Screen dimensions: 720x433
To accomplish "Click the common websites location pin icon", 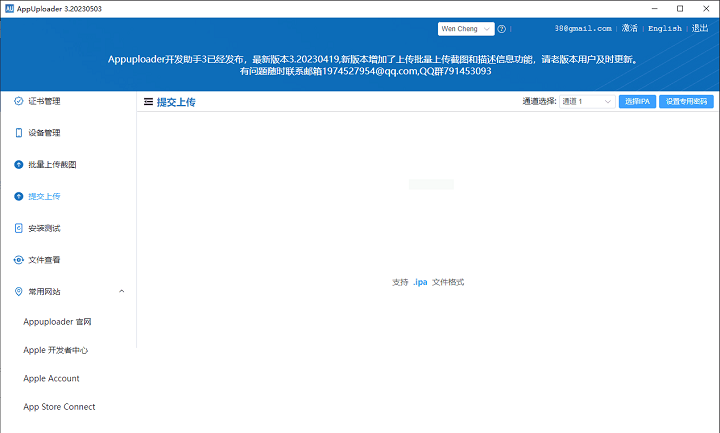I will tap(18, 292).
